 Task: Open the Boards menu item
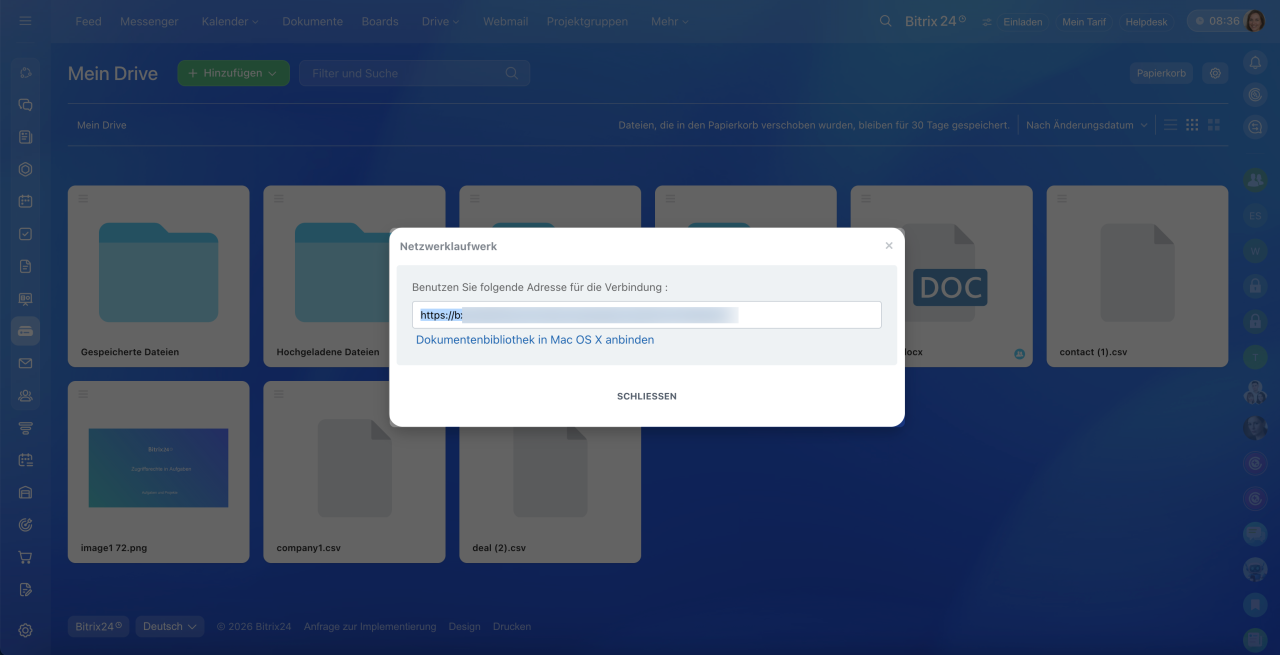pyautogui.click(x=380, y=21)
